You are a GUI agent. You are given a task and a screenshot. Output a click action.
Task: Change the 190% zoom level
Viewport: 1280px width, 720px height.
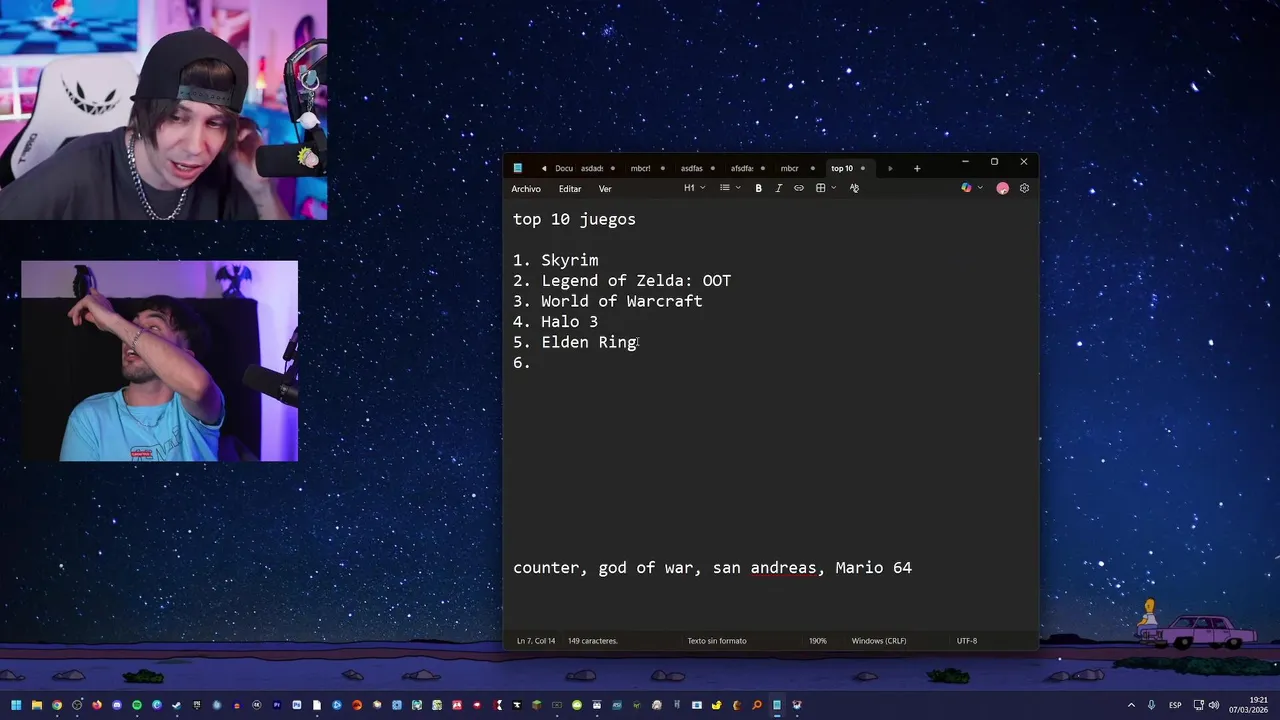point(818,641)
